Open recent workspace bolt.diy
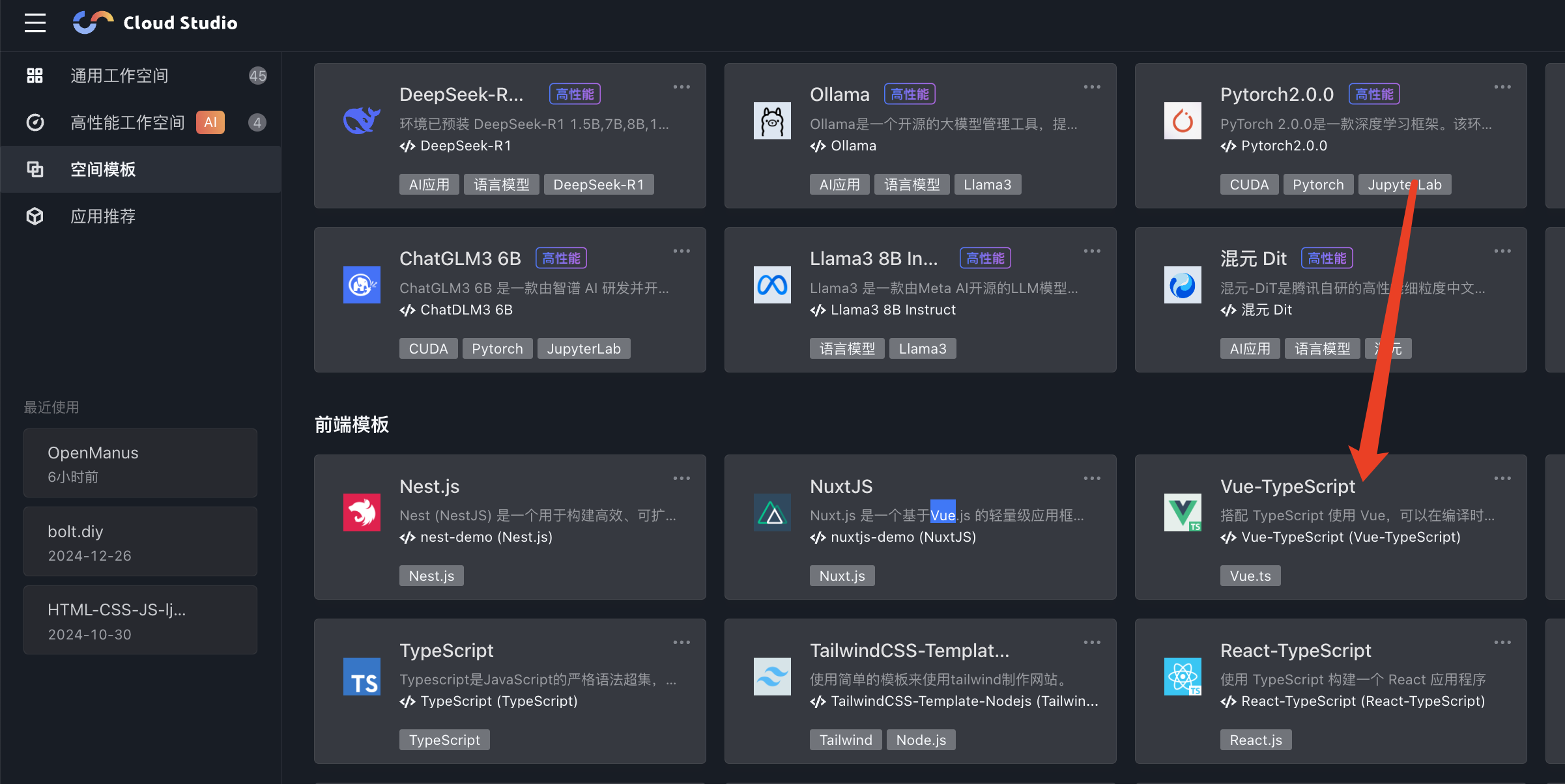 140,542
